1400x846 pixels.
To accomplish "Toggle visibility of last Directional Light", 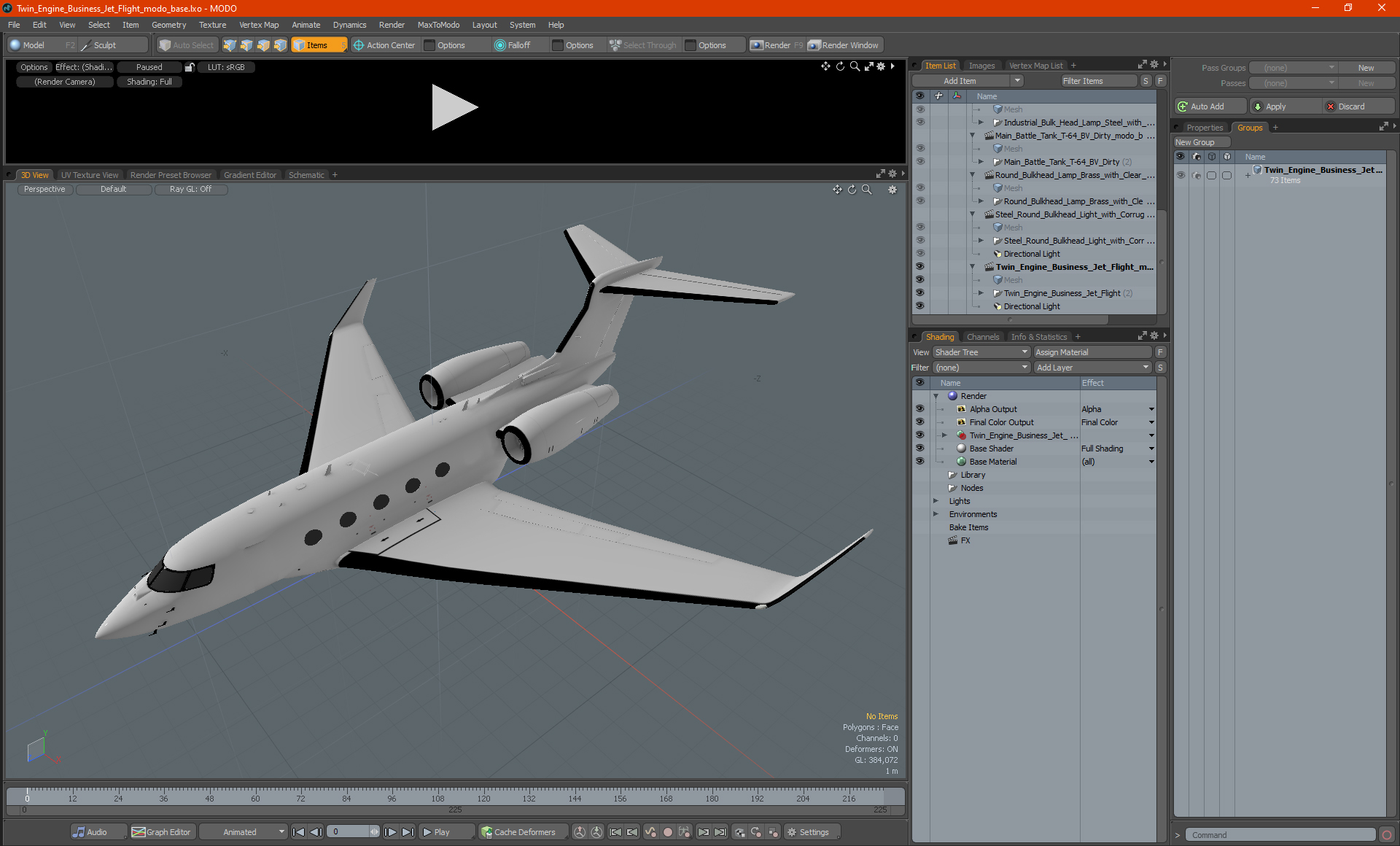I will click(919, 306).
